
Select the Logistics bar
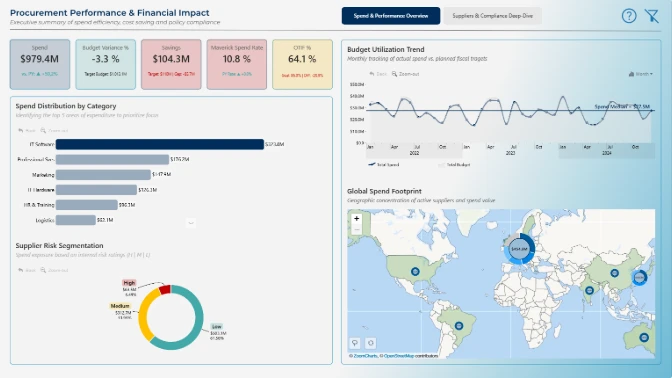click(x=75, y=220)
